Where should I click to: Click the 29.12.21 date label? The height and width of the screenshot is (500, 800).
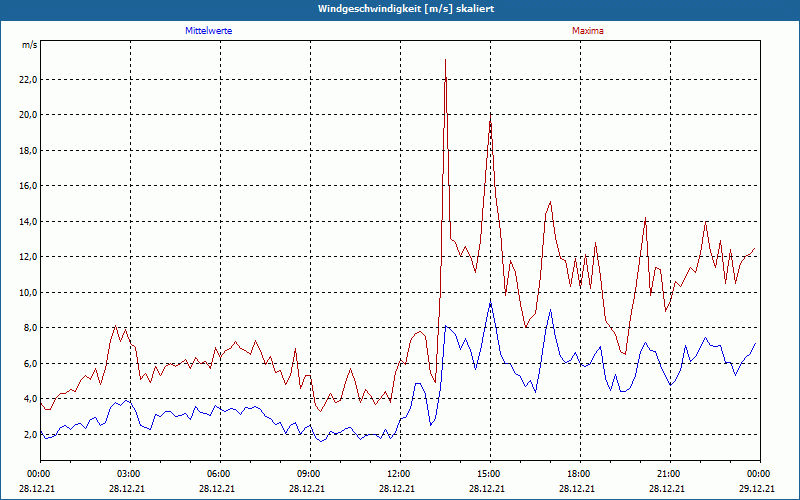757,488
